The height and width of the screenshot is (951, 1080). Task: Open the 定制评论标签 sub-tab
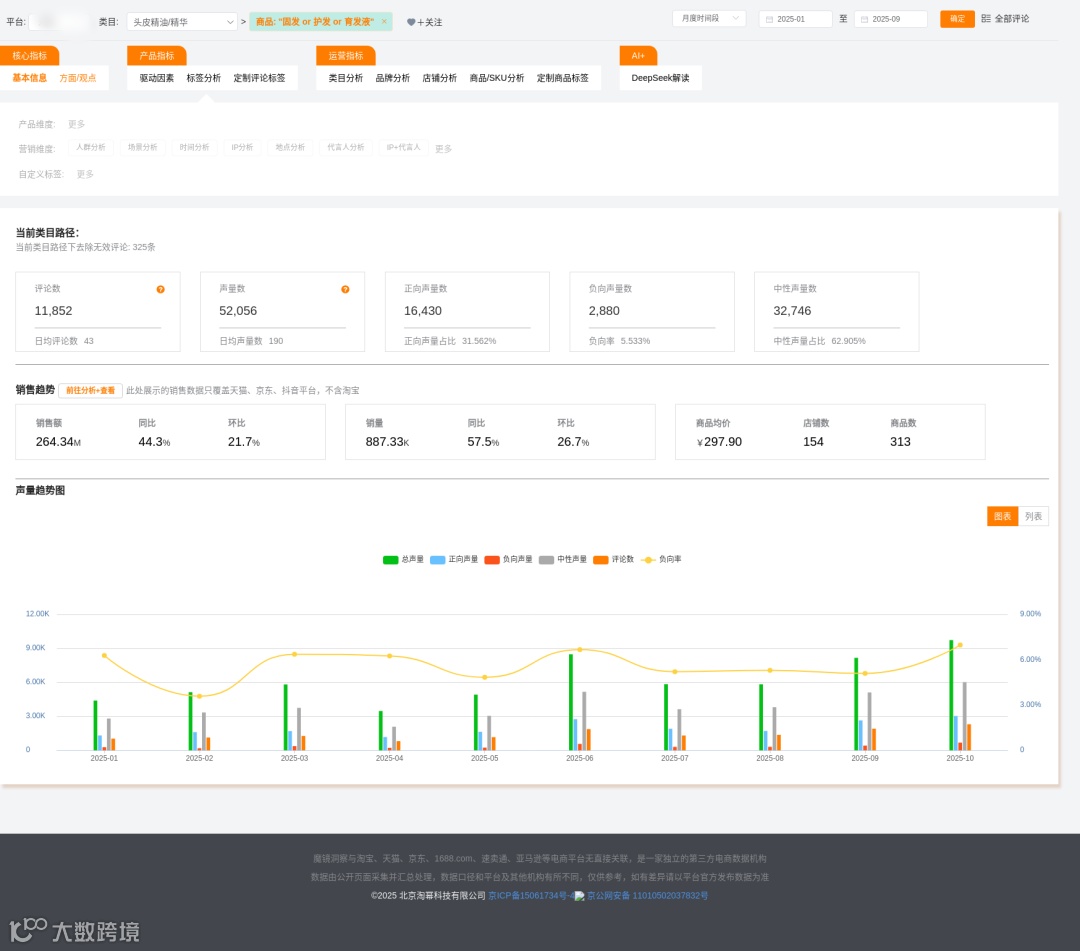click(x=260, y=78)
